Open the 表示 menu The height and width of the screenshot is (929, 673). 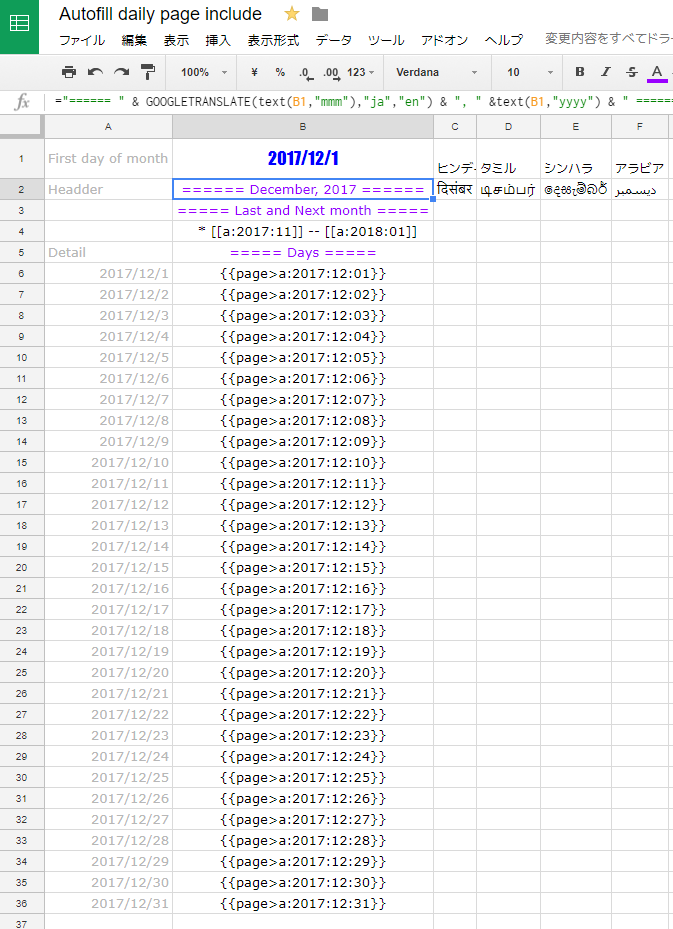coord(176,40)
